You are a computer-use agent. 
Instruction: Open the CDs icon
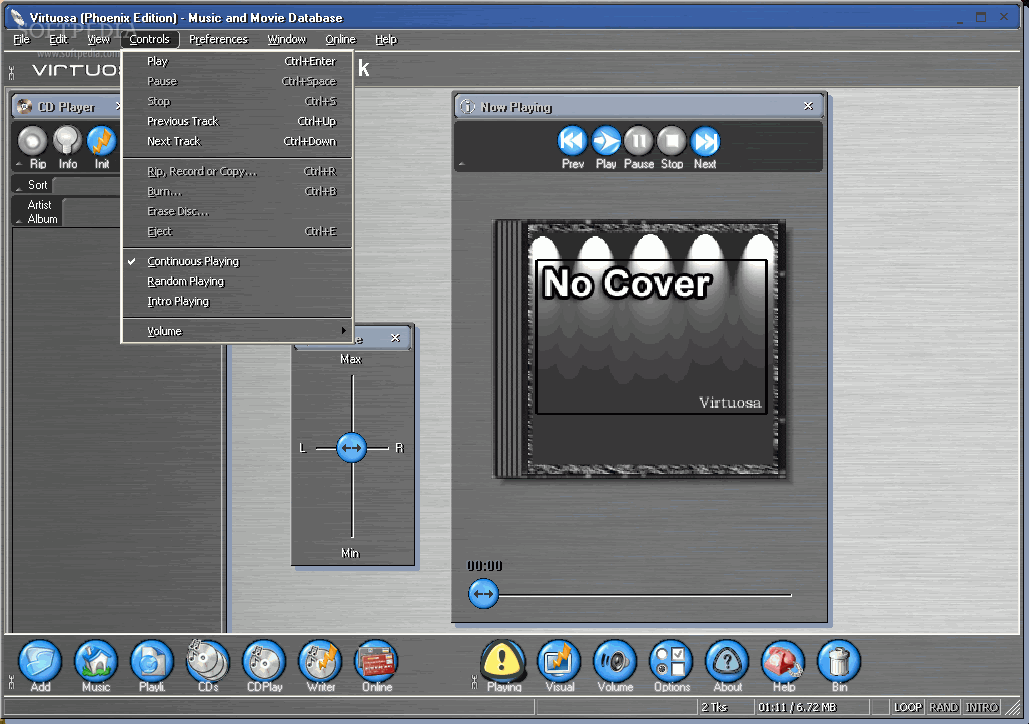208,667
